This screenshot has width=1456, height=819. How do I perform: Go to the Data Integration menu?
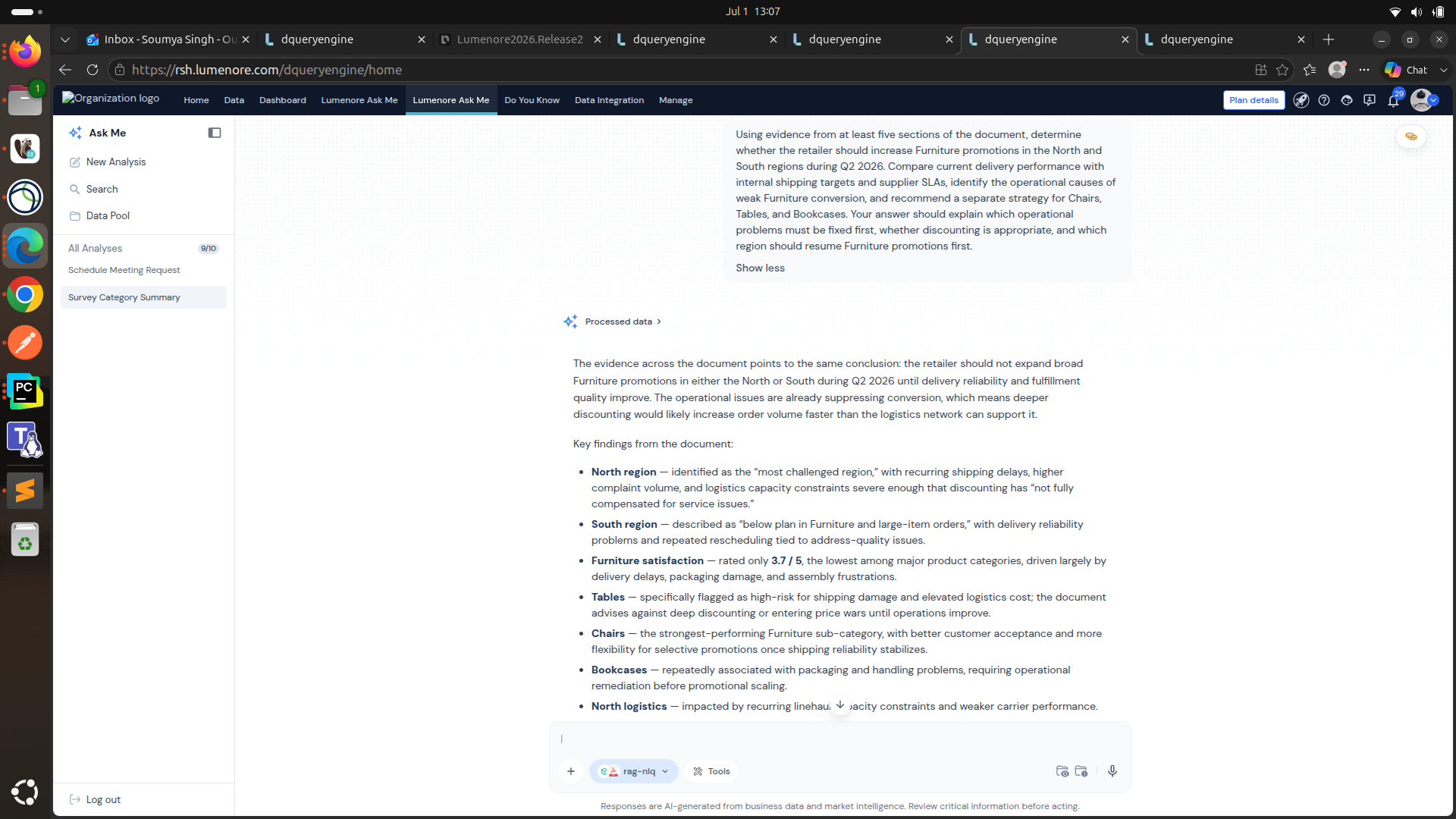coord(609,100)
